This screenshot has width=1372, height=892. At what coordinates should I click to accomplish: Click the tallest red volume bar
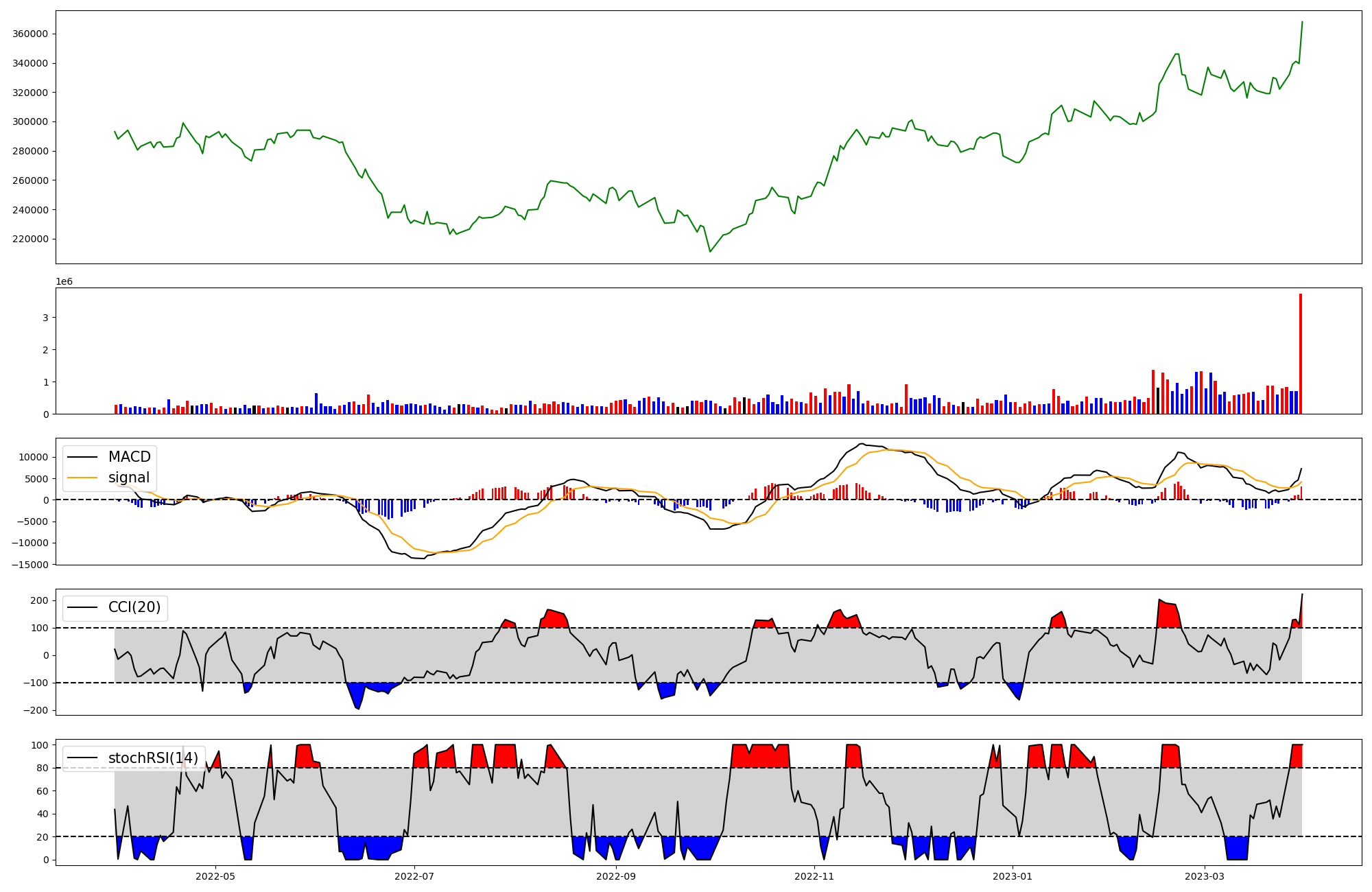point(1300,353)
